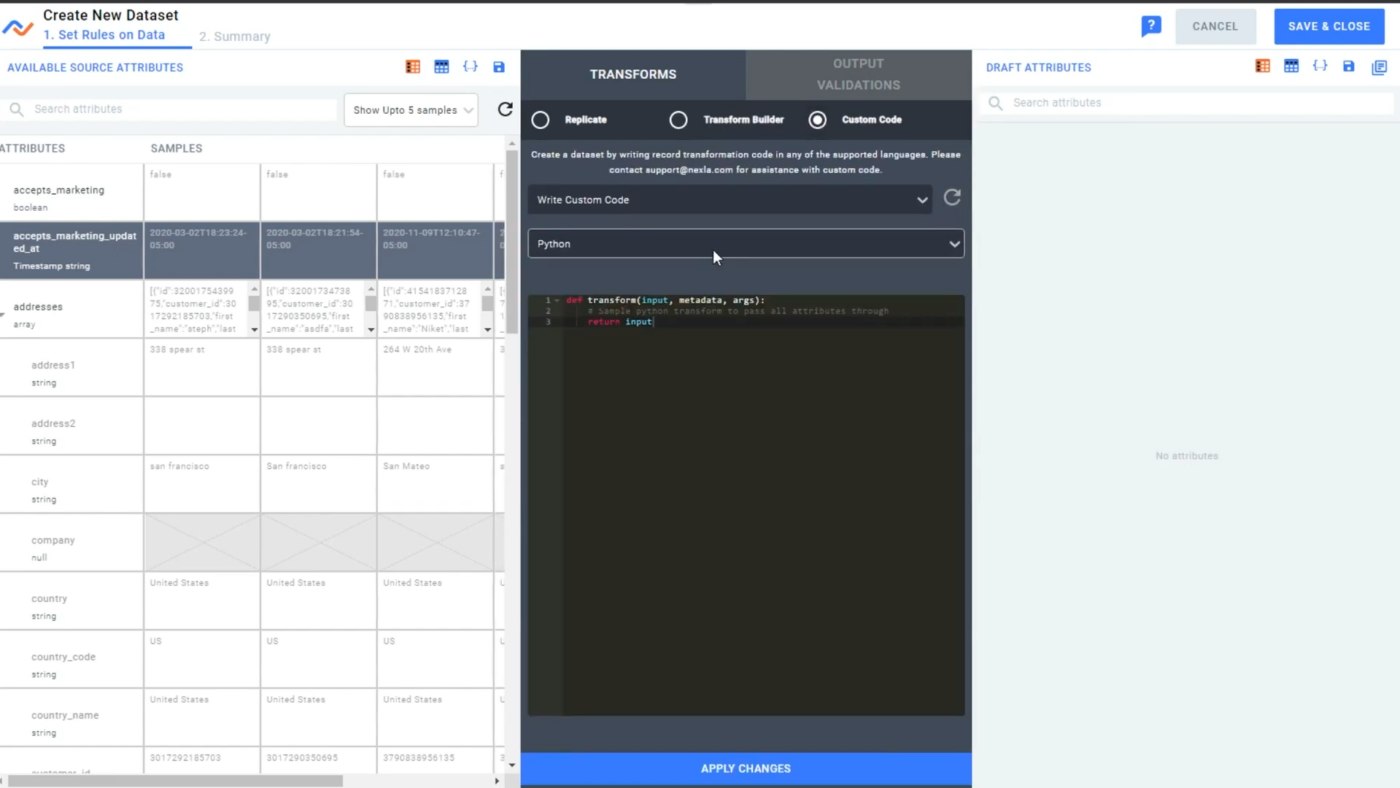Open JSON view for draft attributes
The height and width of the screenshot is (788, 1400).
click(x=1320, y=66)
